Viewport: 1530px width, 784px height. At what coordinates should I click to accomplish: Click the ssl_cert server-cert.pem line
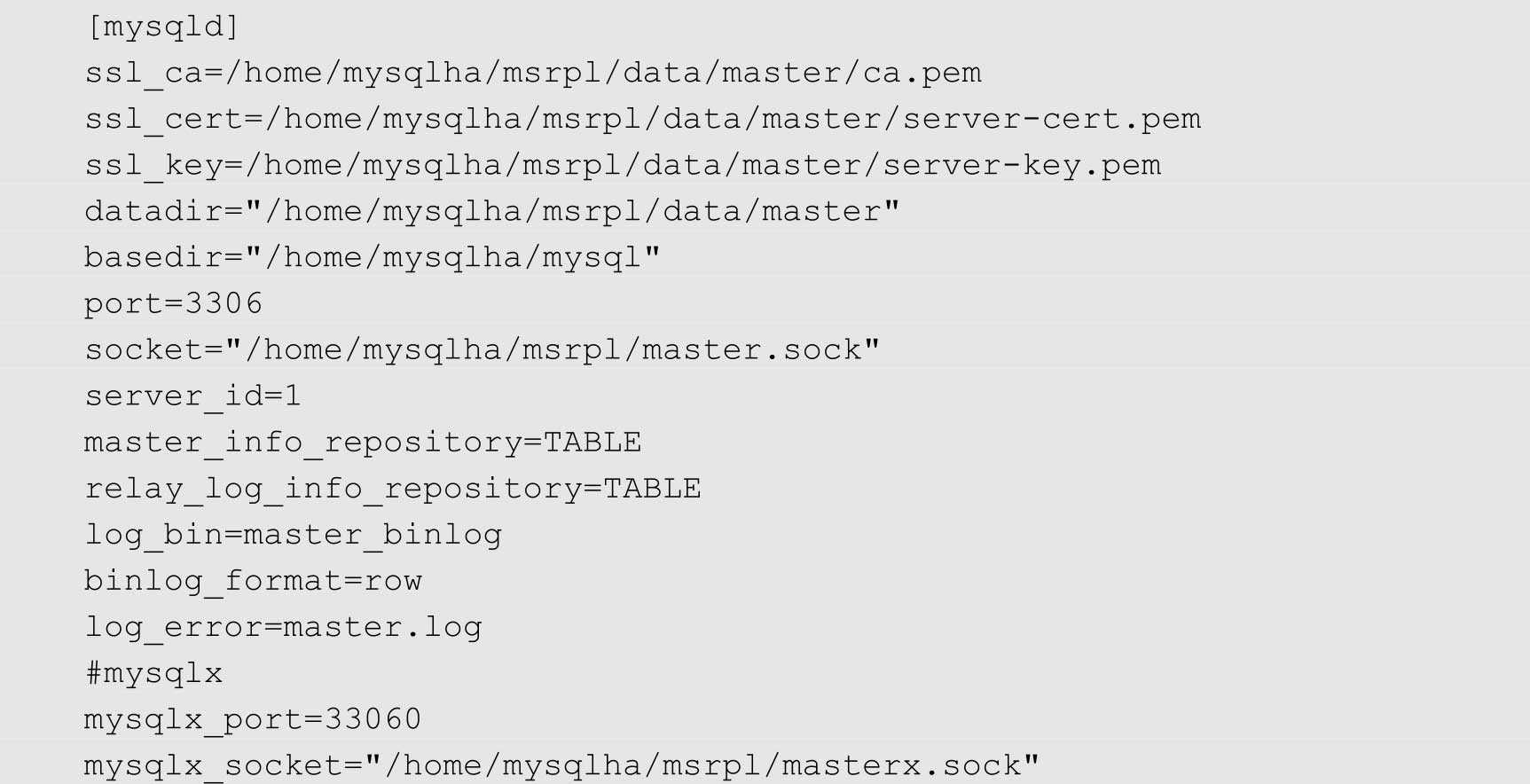(x=643, y=119)
